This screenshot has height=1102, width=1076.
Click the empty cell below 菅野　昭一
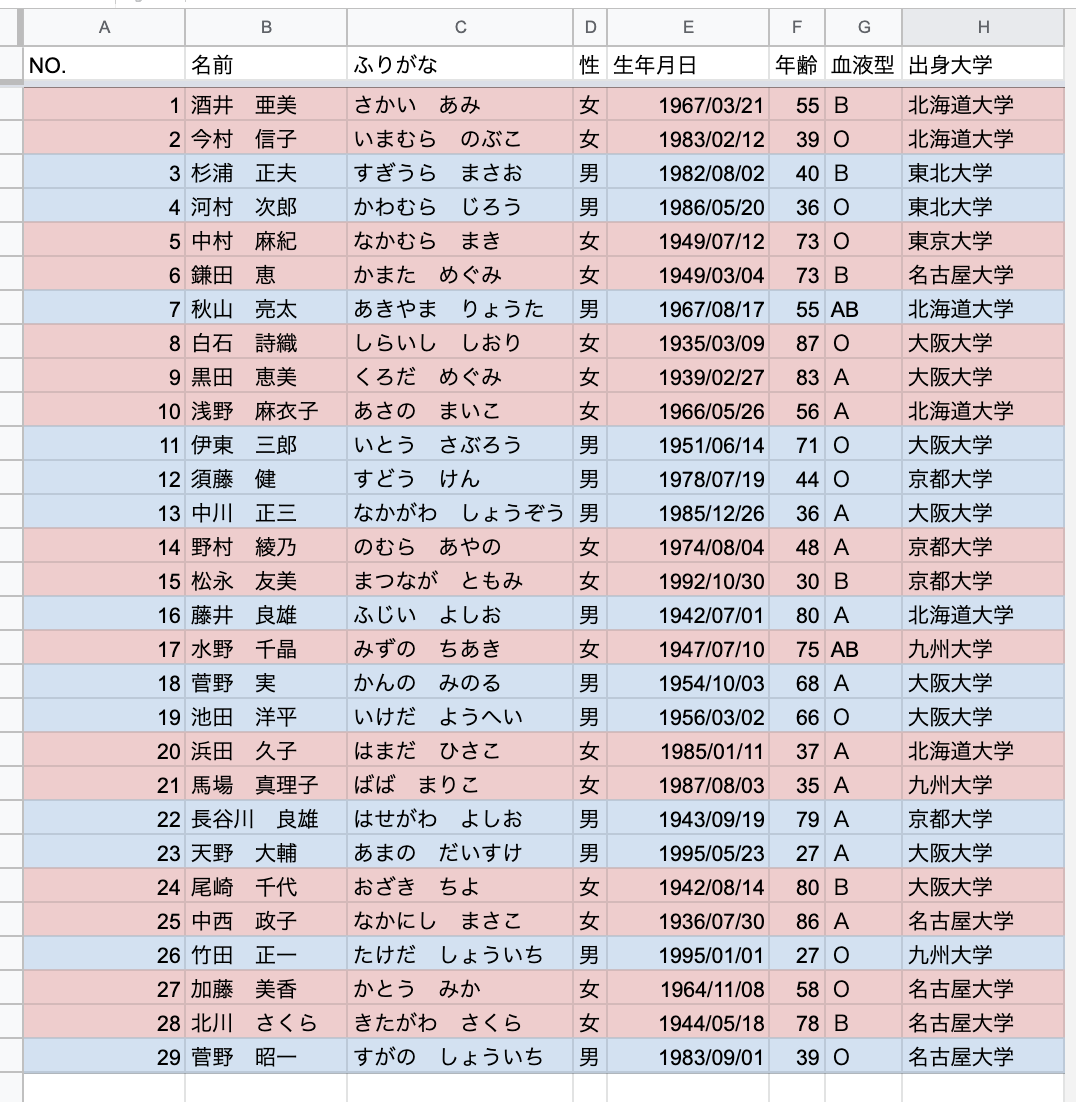pos(264,1086)
